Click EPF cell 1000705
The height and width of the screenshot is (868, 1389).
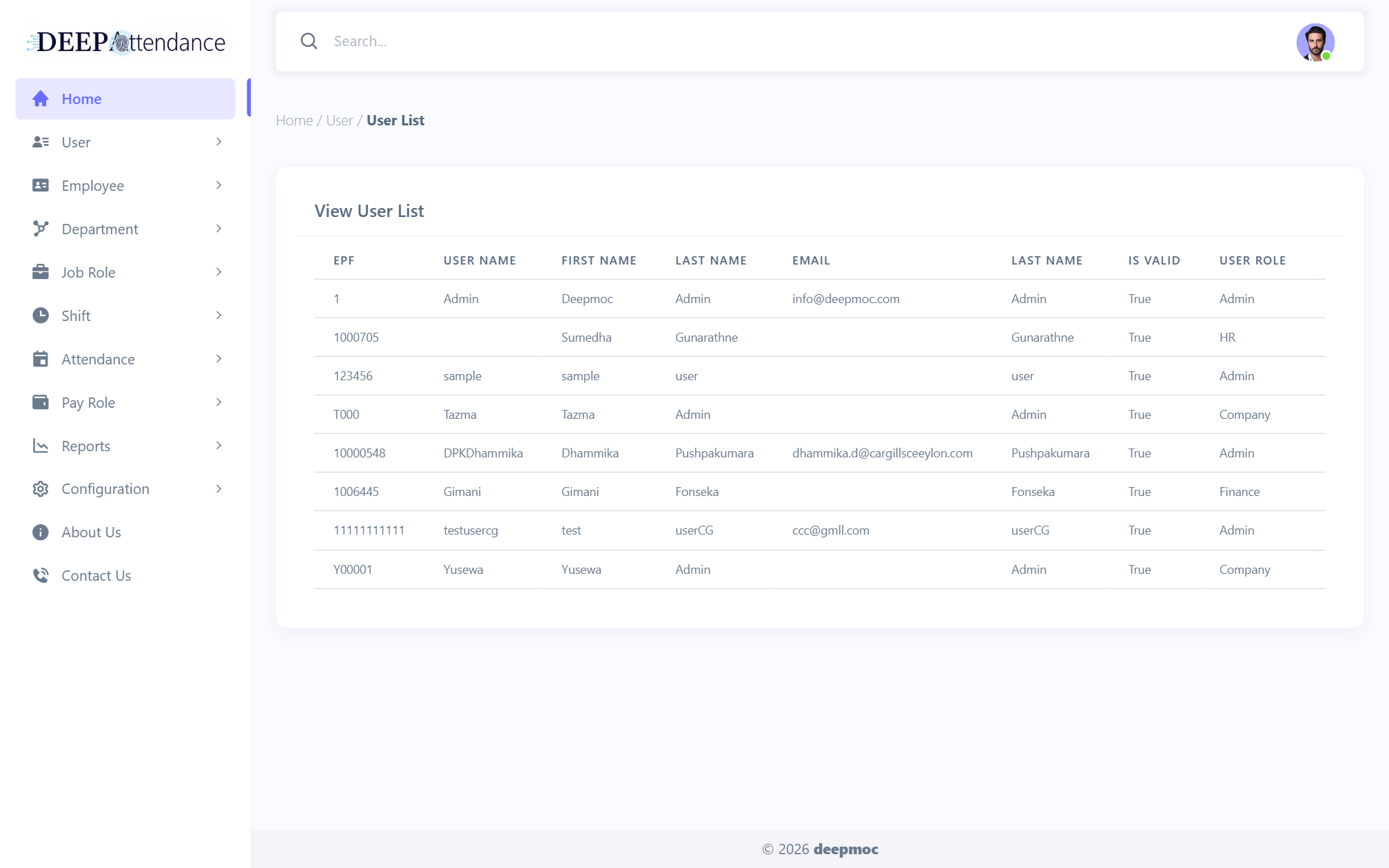coord(356,338)
